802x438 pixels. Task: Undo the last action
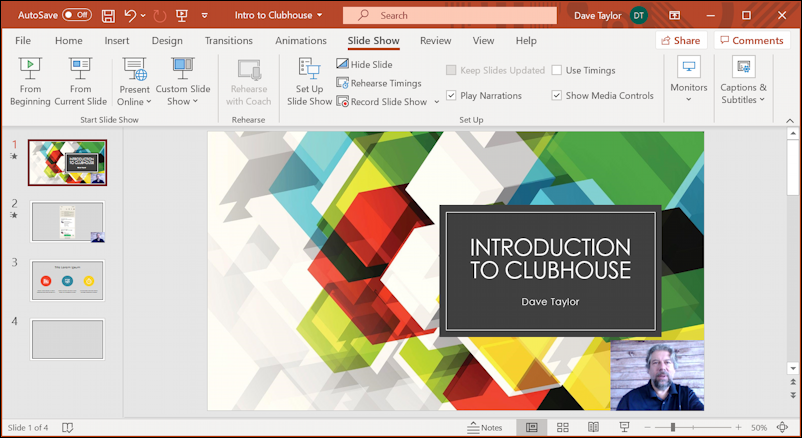click(x=130, y=15)
